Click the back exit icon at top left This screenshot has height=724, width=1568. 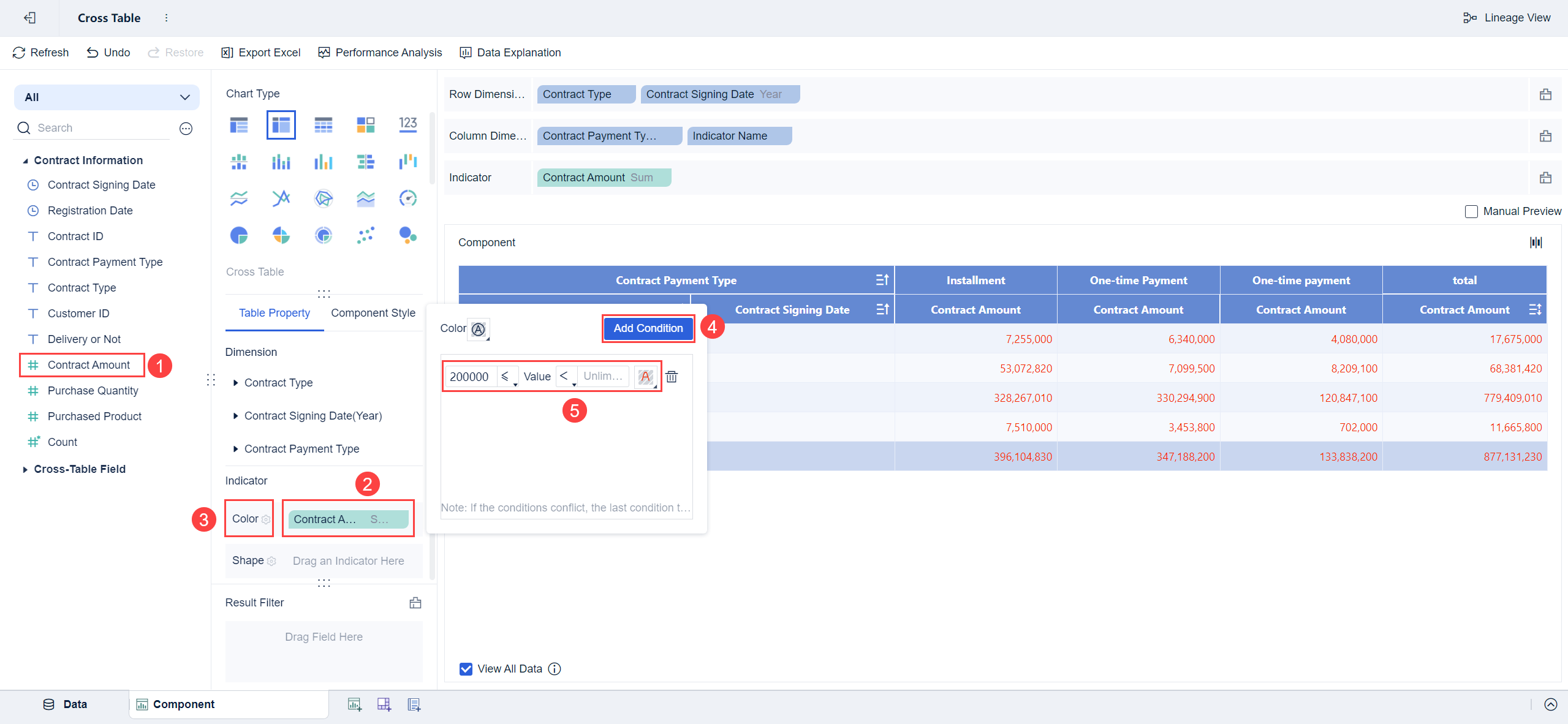(x=29, y=18)
